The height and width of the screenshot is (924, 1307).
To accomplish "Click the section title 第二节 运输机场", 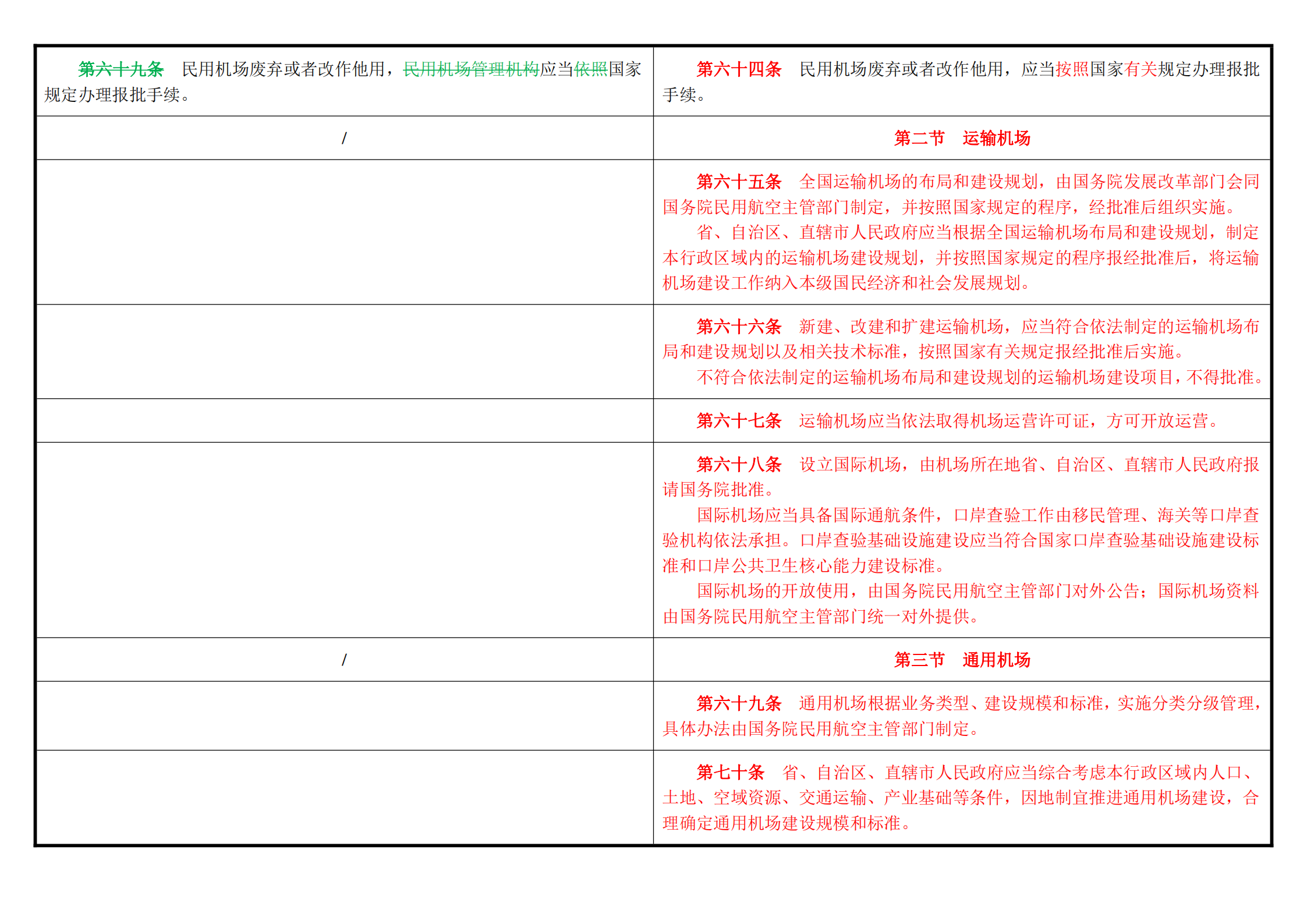I will coord(962,138).
